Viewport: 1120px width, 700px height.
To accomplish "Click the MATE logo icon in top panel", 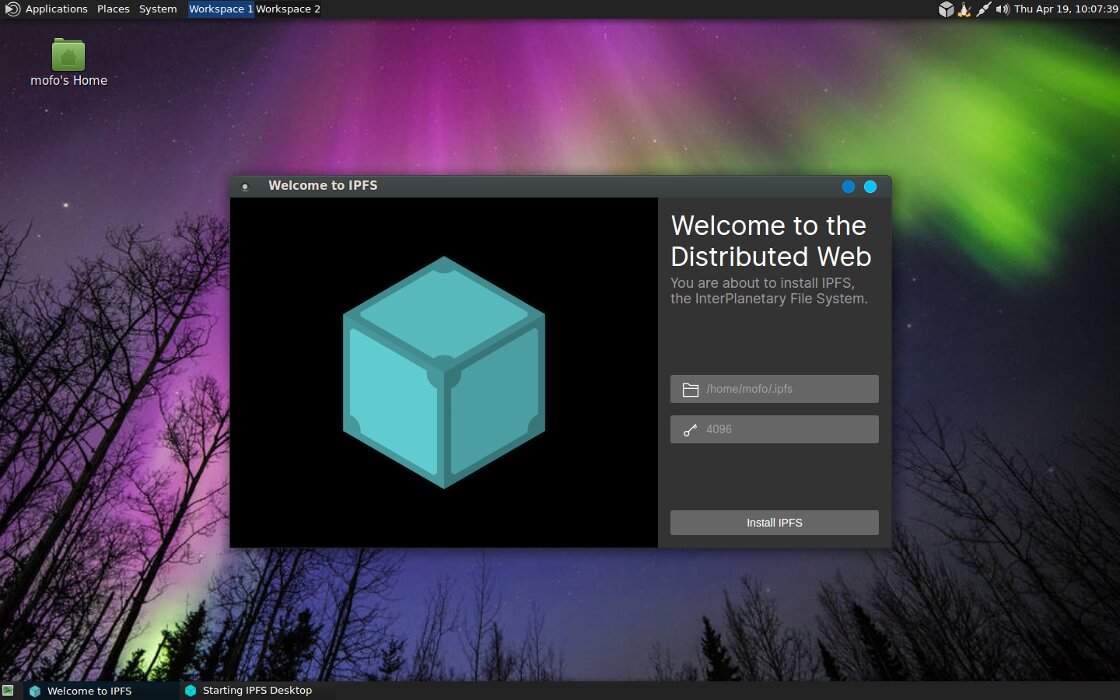I will coord(12,9).
